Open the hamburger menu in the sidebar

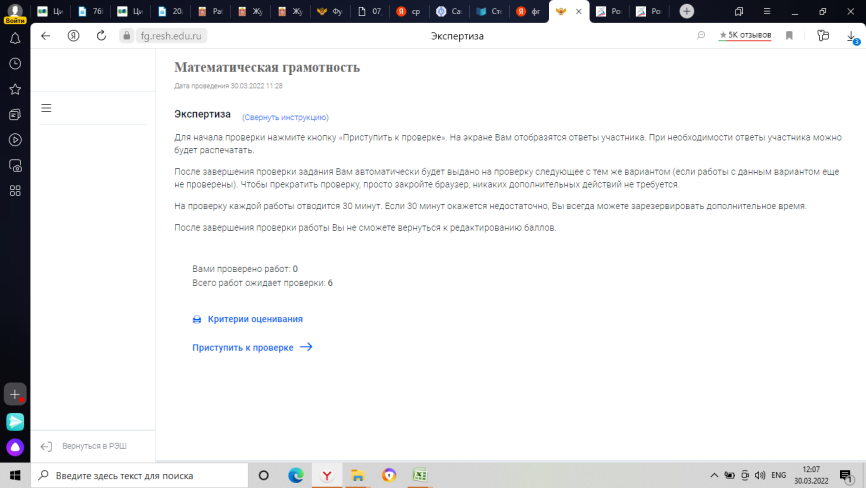pyautogui.click(x=46, y=108)
